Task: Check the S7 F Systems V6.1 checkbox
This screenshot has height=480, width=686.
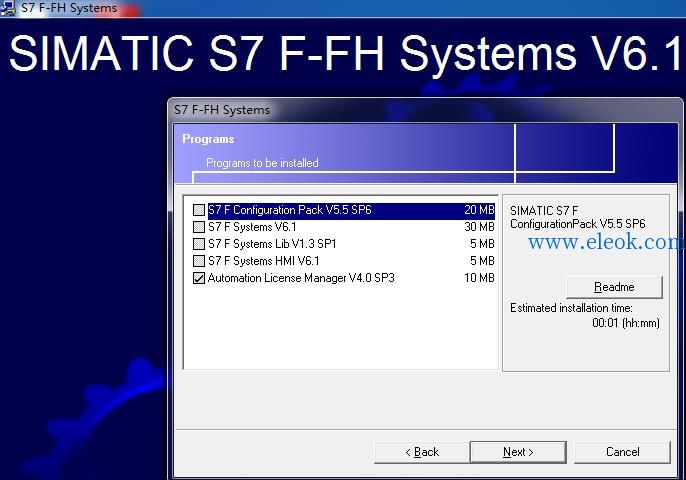Action: coord(199,227)
